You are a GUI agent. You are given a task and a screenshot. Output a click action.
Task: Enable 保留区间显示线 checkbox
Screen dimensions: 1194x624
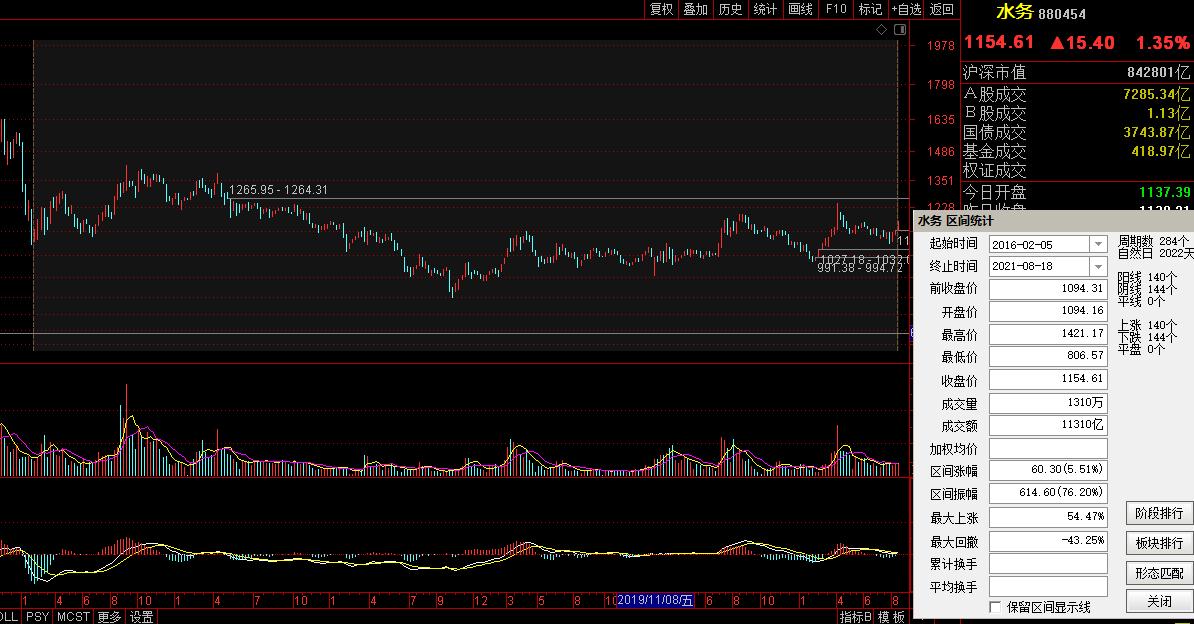click(x=995, y=607)
